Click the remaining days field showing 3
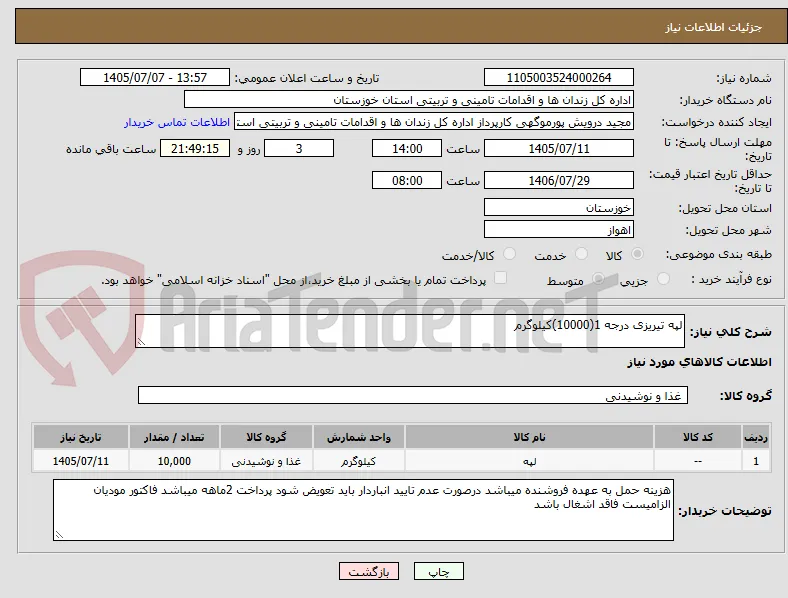The image size is (788, 598). click(299, 148)
